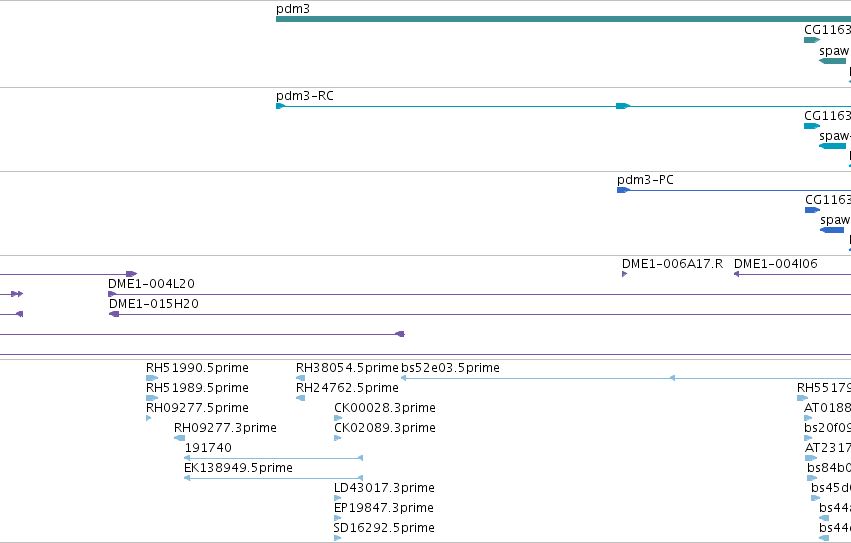851x543 pixels.
Task: Click the pdm3 gene label
Action: (x=293, y=9)
